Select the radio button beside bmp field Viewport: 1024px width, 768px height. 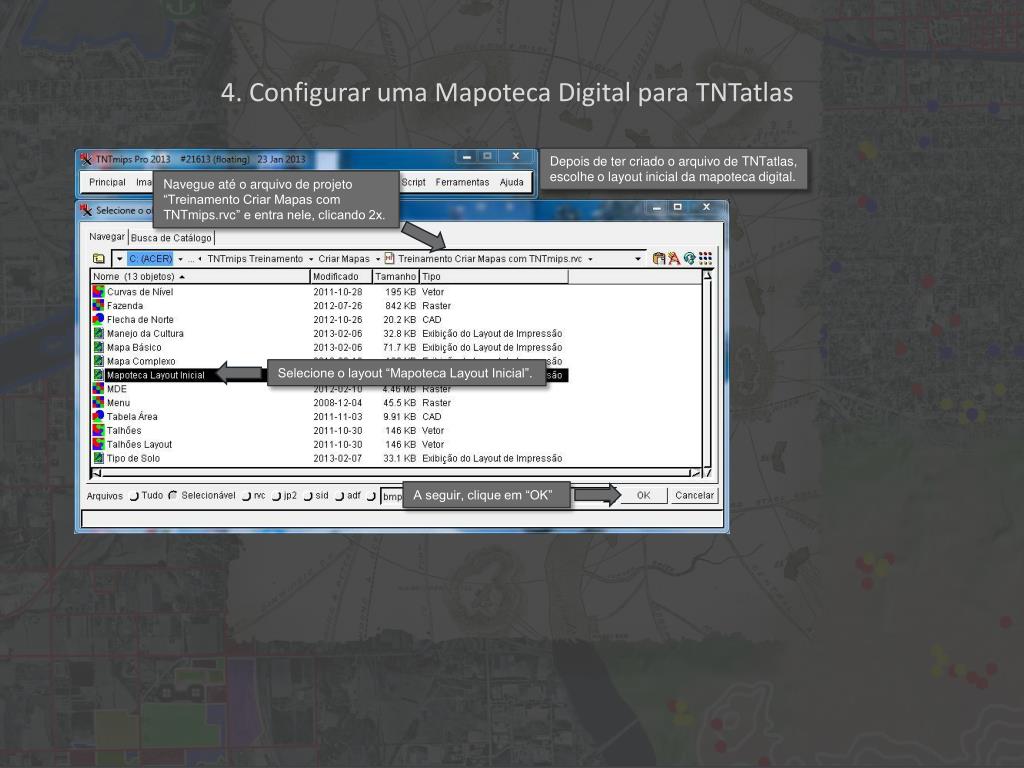372,496
